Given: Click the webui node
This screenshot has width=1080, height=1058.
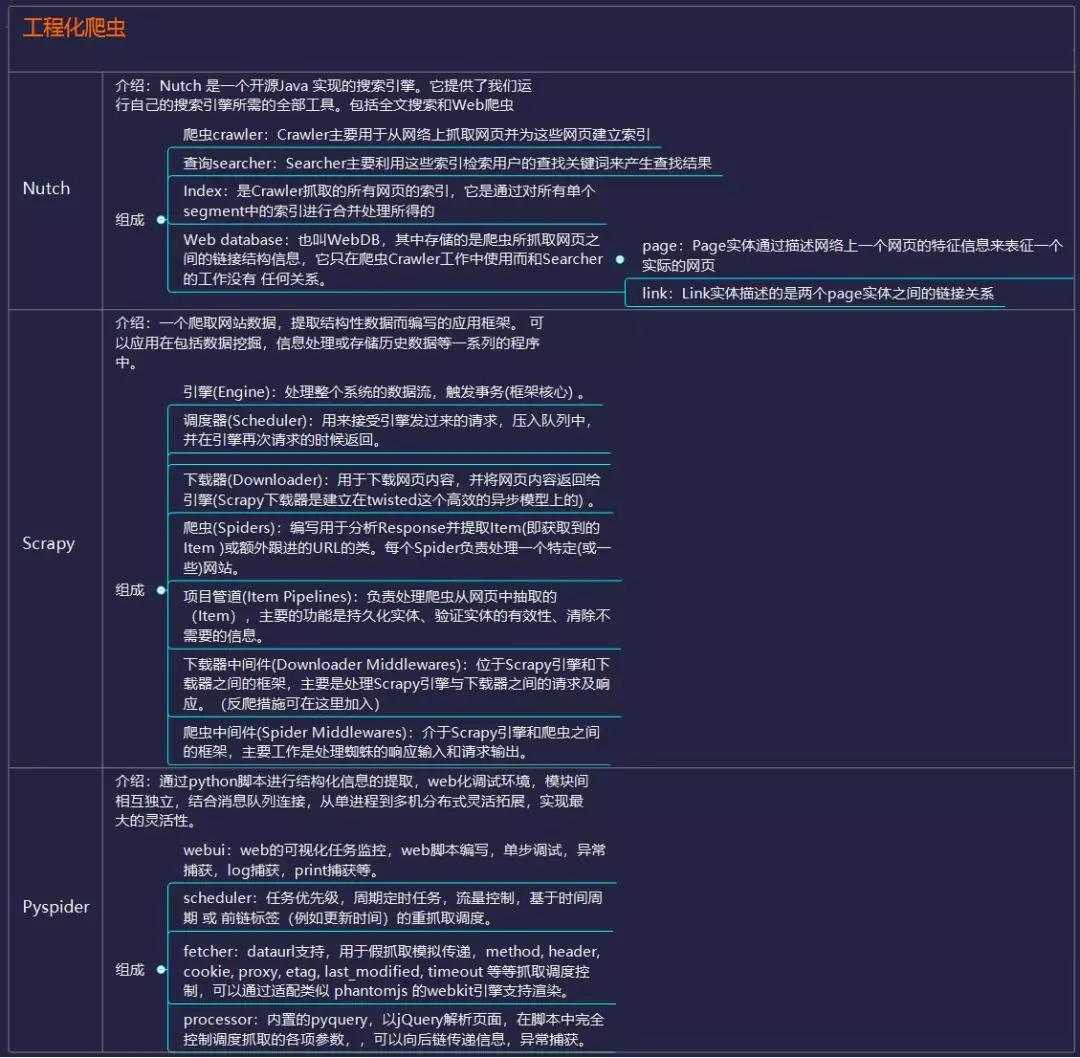Looking at the screenshot, I should (x=394, y=860).
